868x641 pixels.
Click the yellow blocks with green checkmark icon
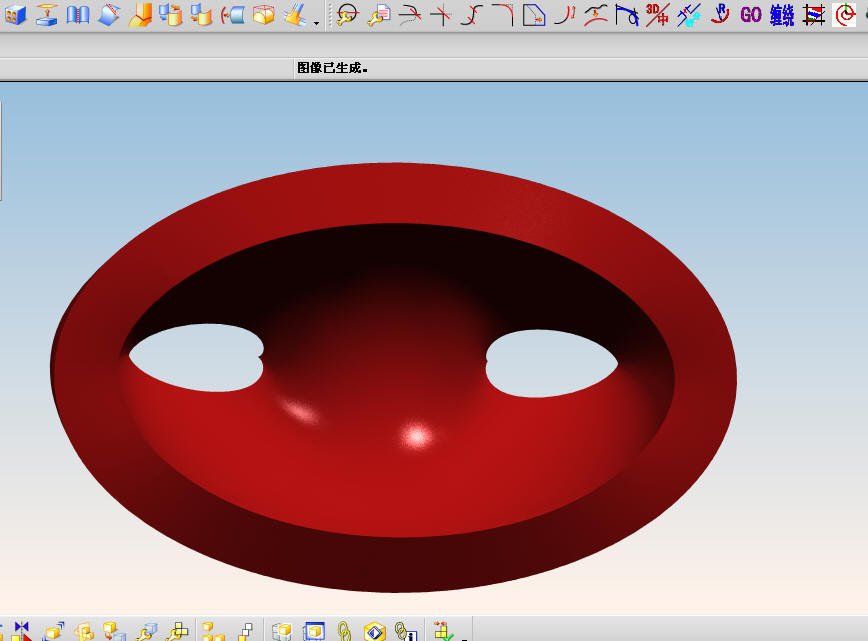click(x=444, y=631)
